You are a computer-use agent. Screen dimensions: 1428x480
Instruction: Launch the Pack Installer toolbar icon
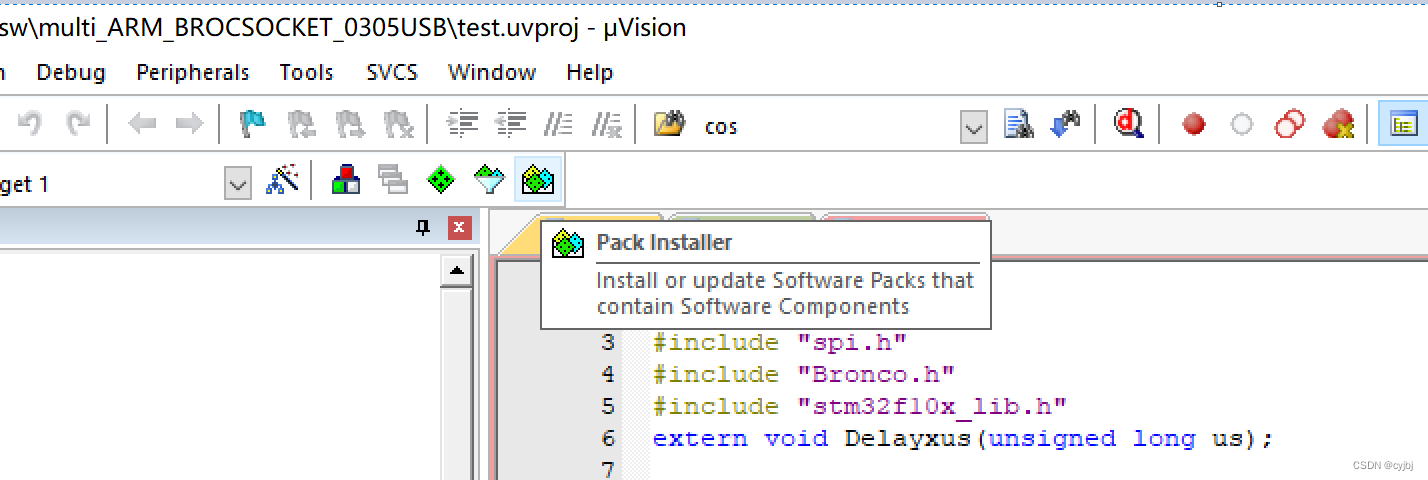tap(539, 180)
